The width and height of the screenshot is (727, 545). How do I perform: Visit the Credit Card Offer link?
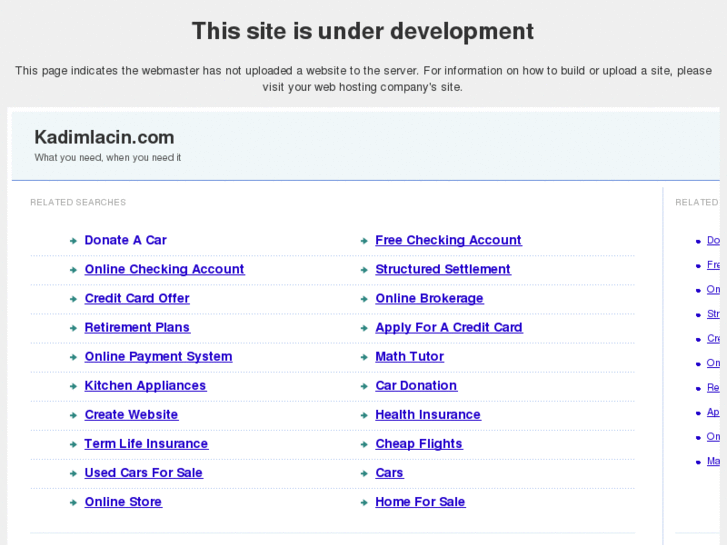[137, 298]
